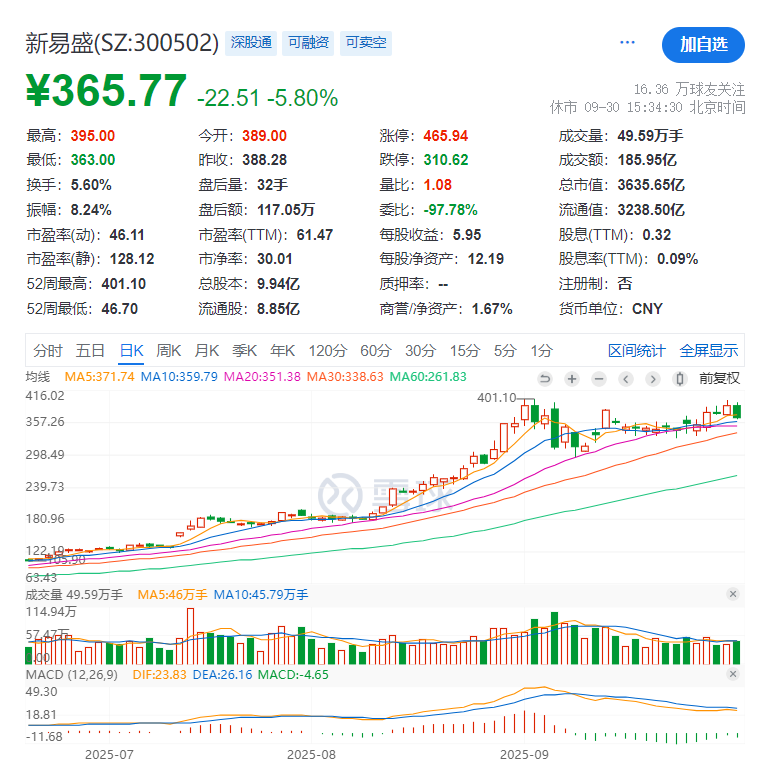The height and width of the screenshot is (768, 762).
Task: Close the MACD indicator panel
Action: click(x=733, y=675)
